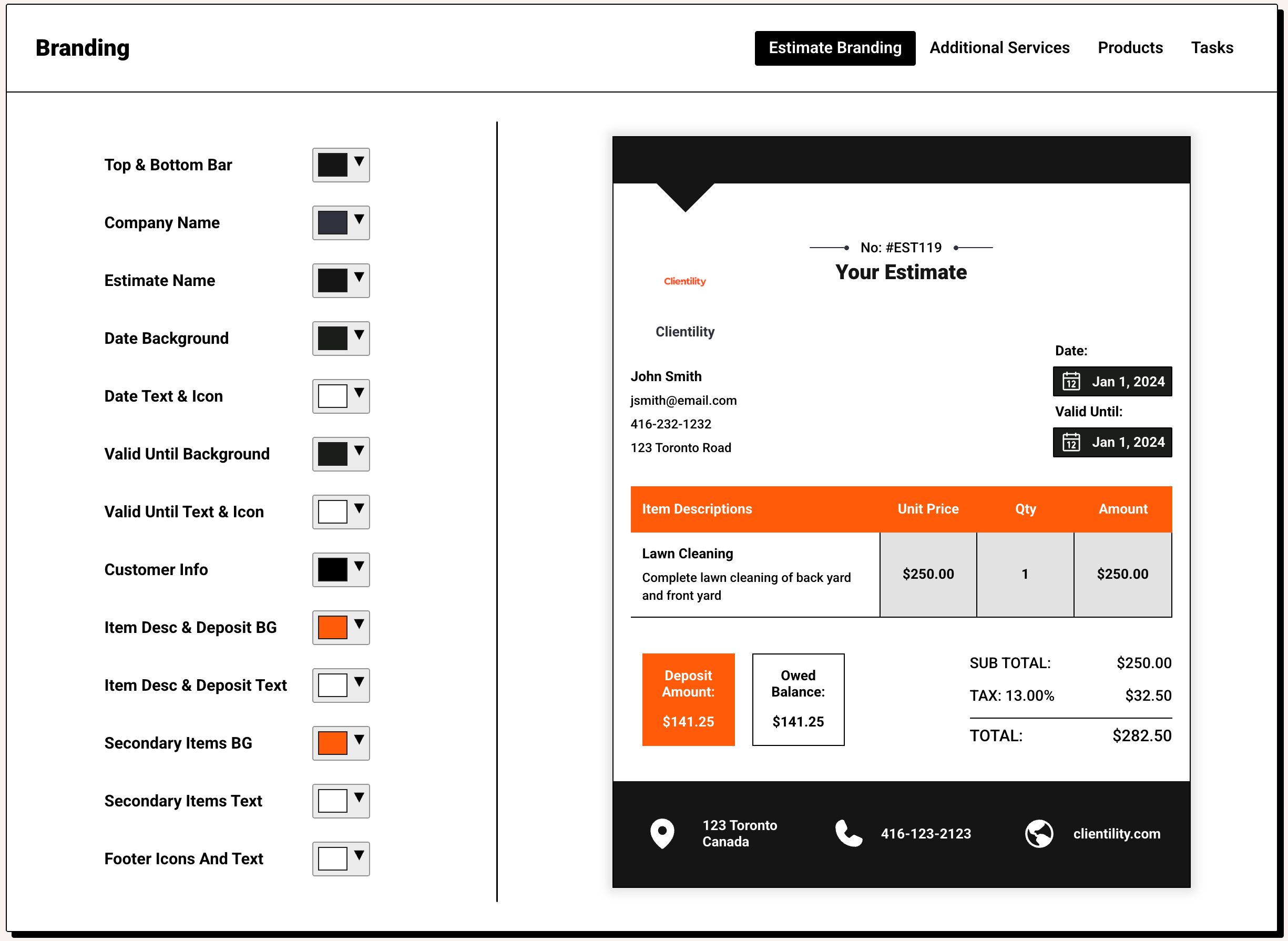Screen dimensions: 1288x941
Task: Click the Estimate Name color swatch
Action: coord(333,281)
